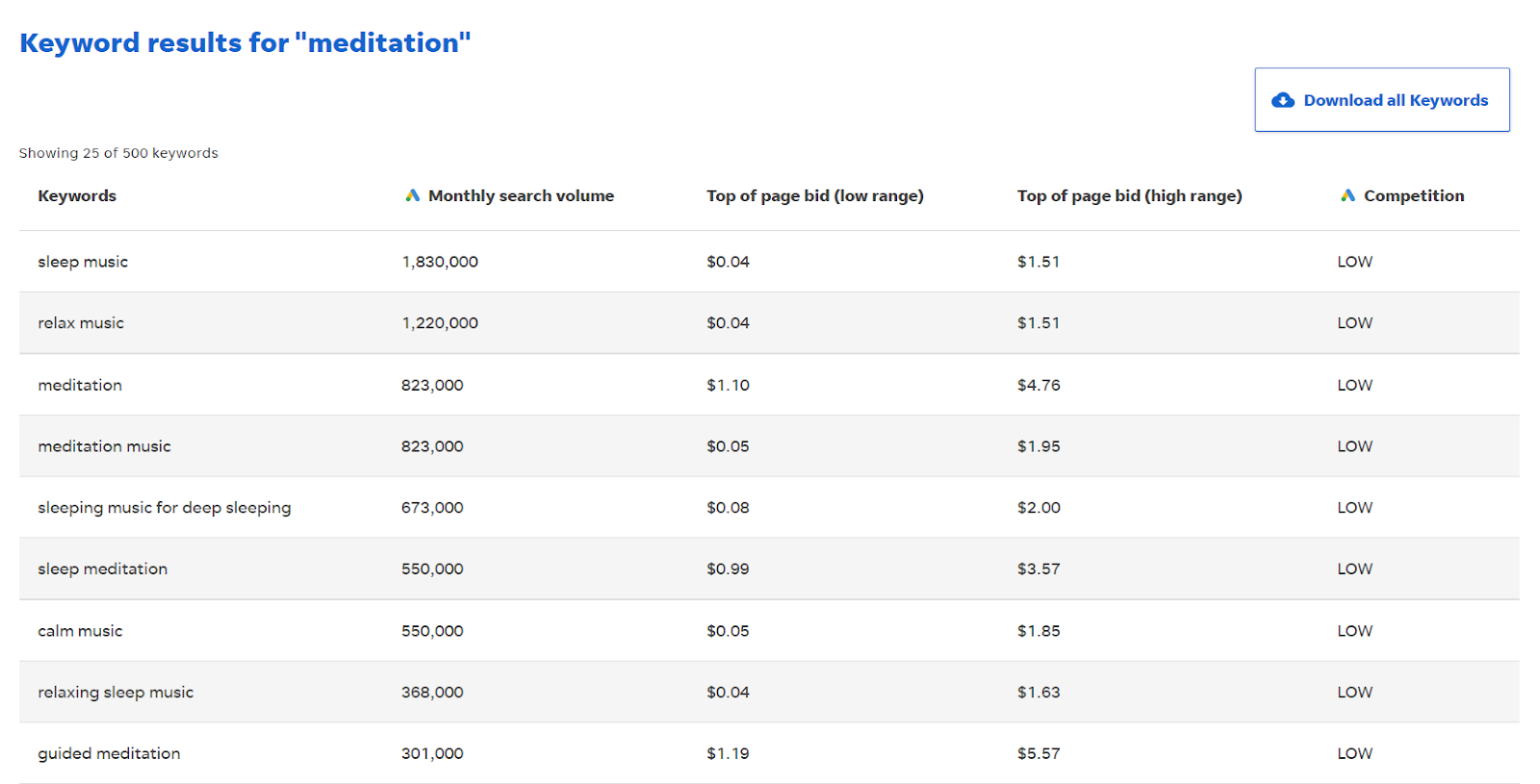
Task: Click the 550,000 volume in the sleep meditation row
Action: (432, 569)
